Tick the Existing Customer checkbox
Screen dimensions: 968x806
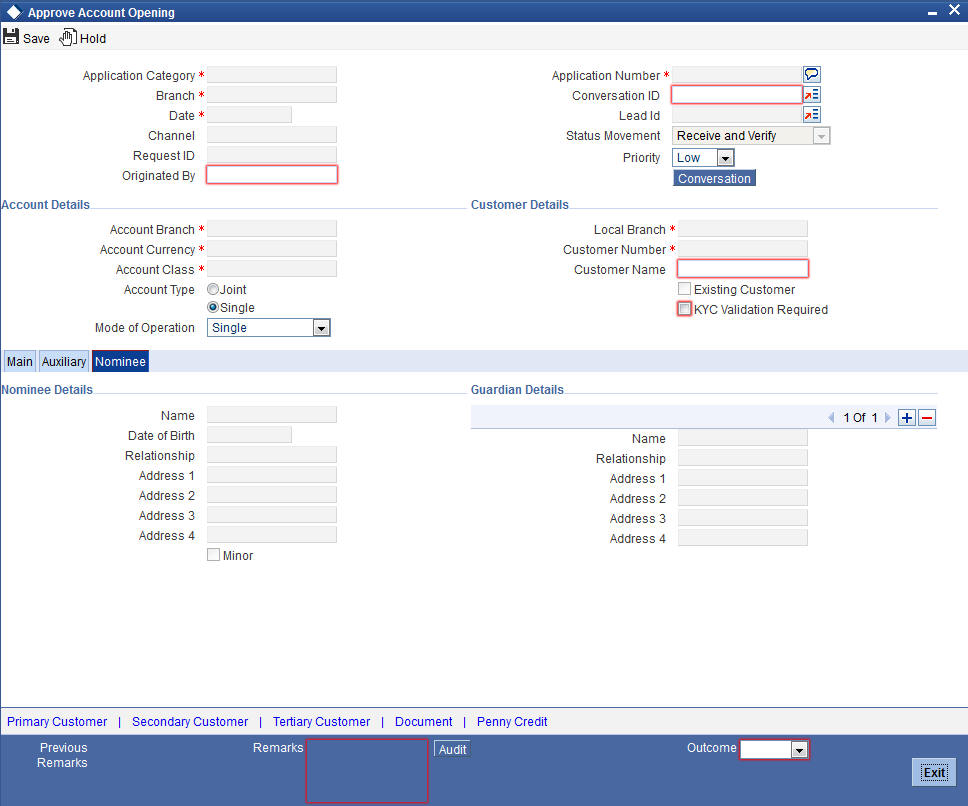click(x=684, y=289)
